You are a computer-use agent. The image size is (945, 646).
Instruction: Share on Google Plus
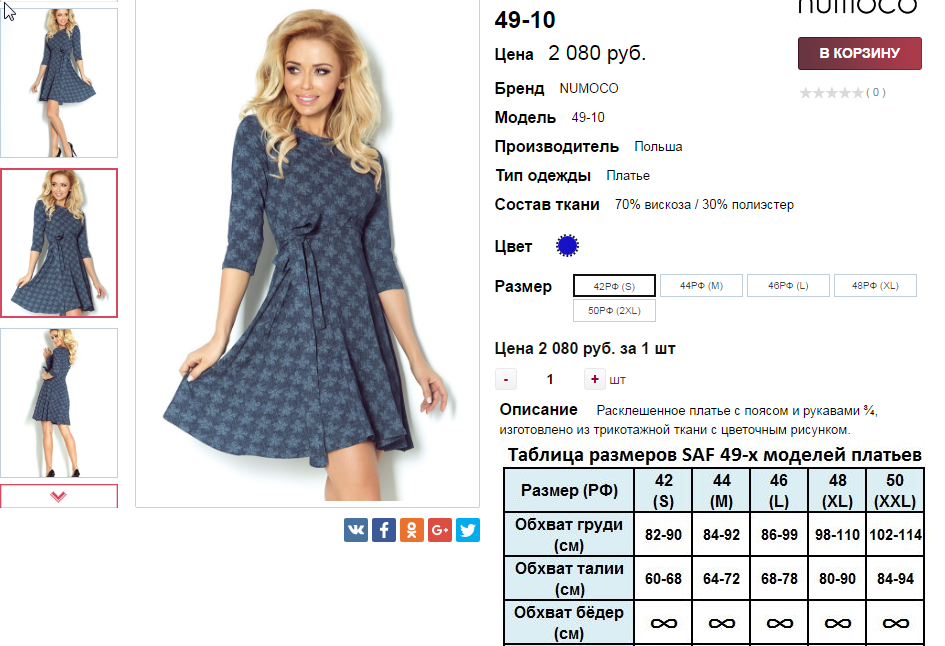[440, 530]
